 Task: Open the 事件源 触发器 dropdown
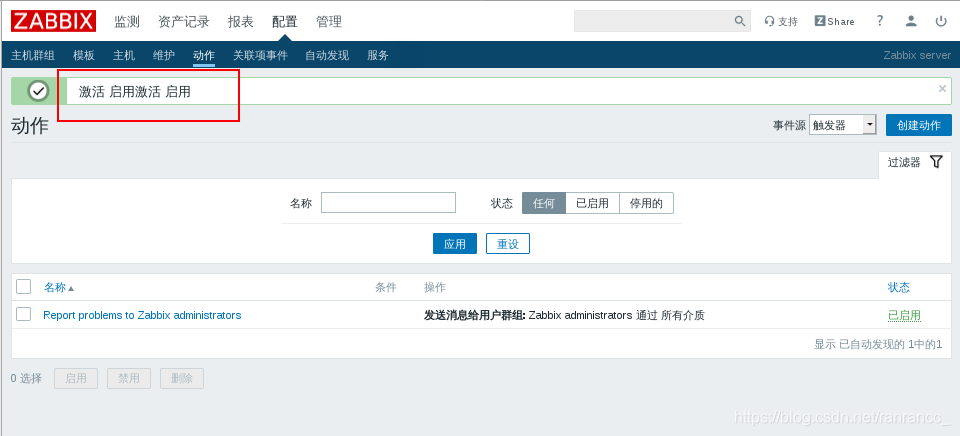tap(843, 125)
